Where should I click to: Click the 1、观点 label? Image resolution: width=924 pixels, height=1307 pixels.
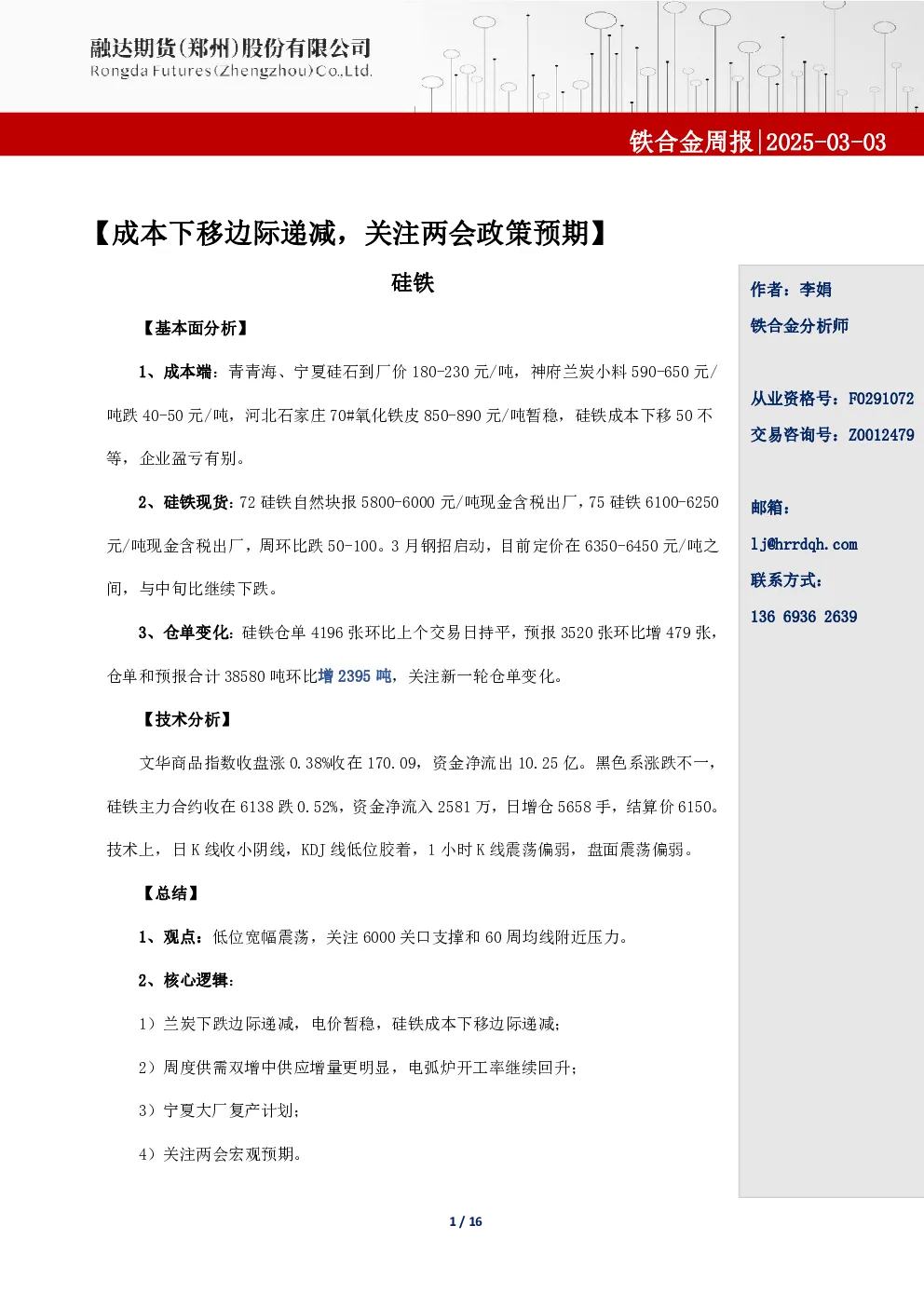point(170,937)
